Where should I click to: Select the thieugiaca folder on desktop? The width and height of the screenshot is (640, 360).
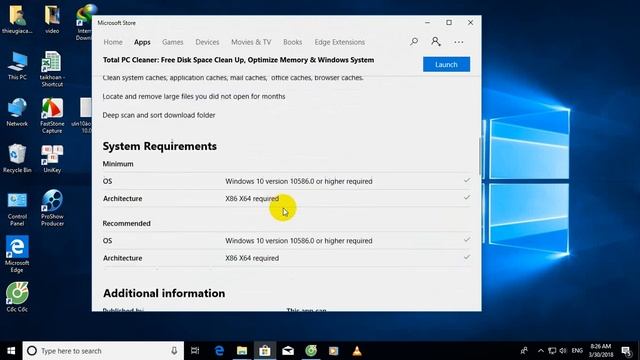click(17, 19)
